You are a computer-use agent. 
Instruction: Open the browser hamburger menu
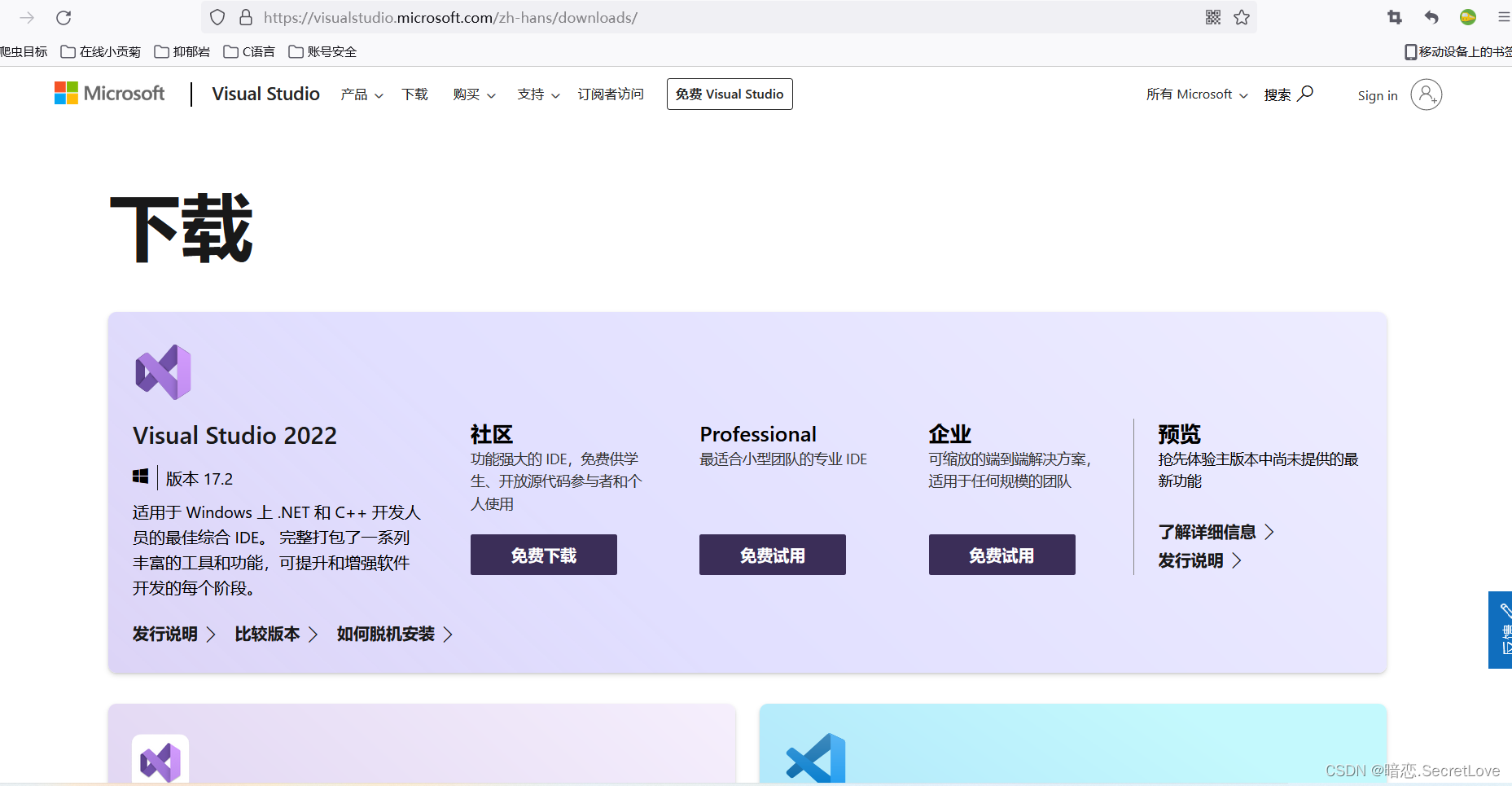tap(1504, 17)
